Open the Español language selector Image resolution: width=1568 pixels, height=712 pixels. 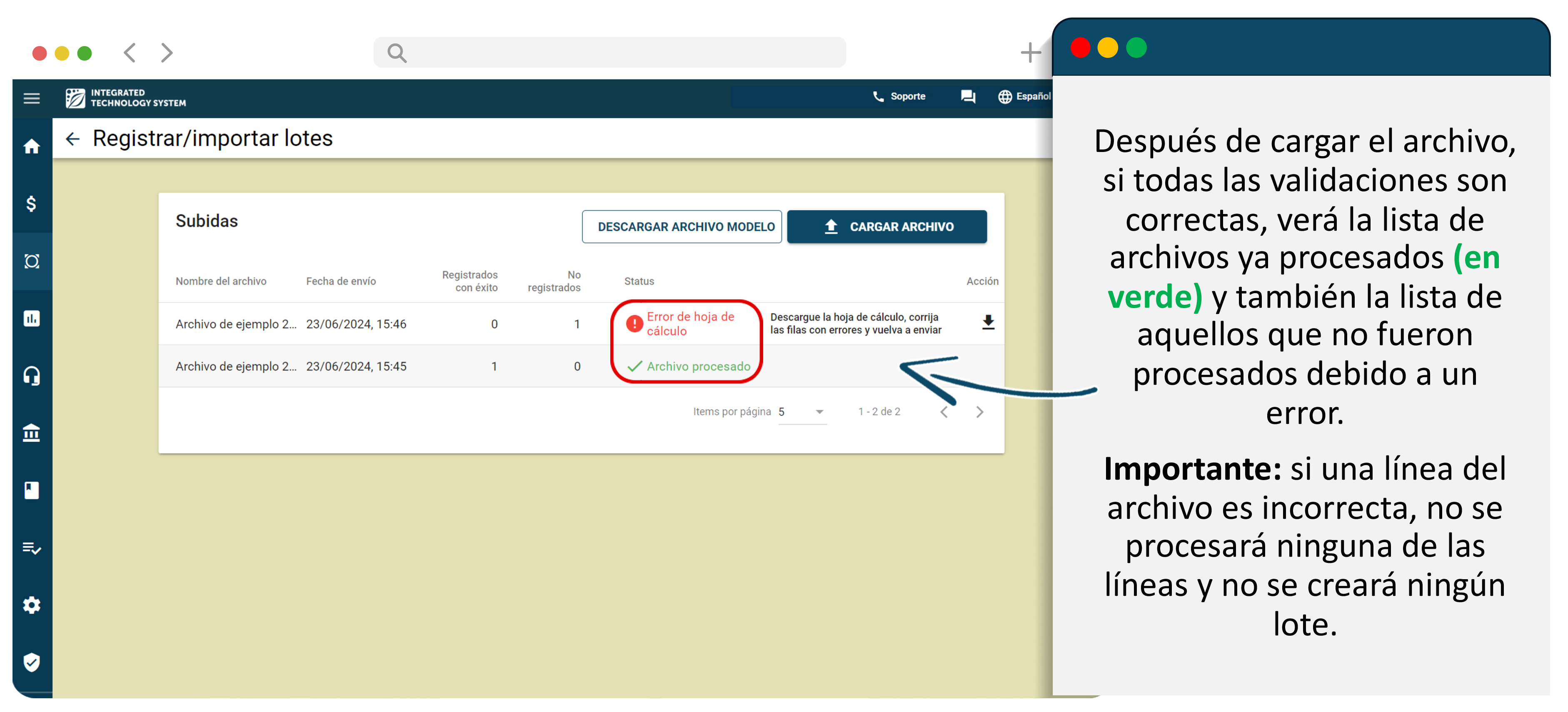[1025, 97]
